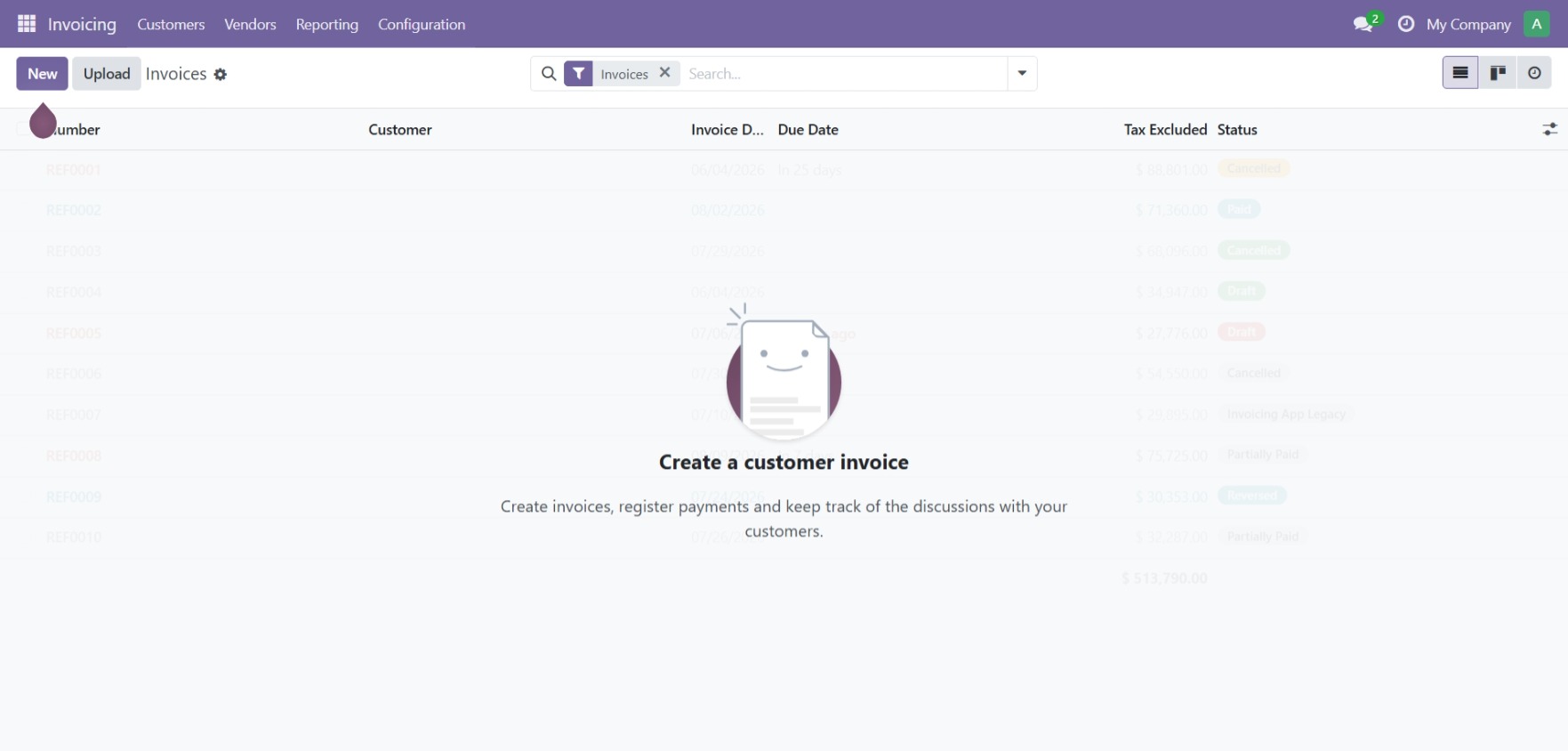Open the activities clock icon in top bar

coord(1406,24)
